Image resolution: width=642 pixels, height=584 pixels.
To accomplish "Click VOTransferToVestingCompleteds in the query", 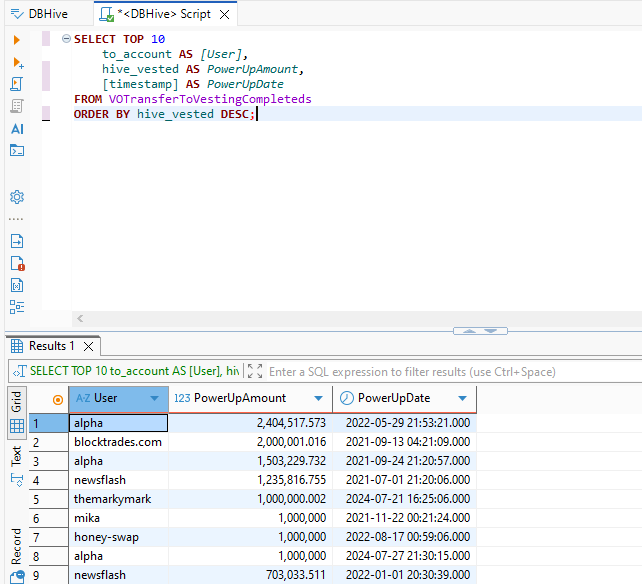I will coord(210,99).
